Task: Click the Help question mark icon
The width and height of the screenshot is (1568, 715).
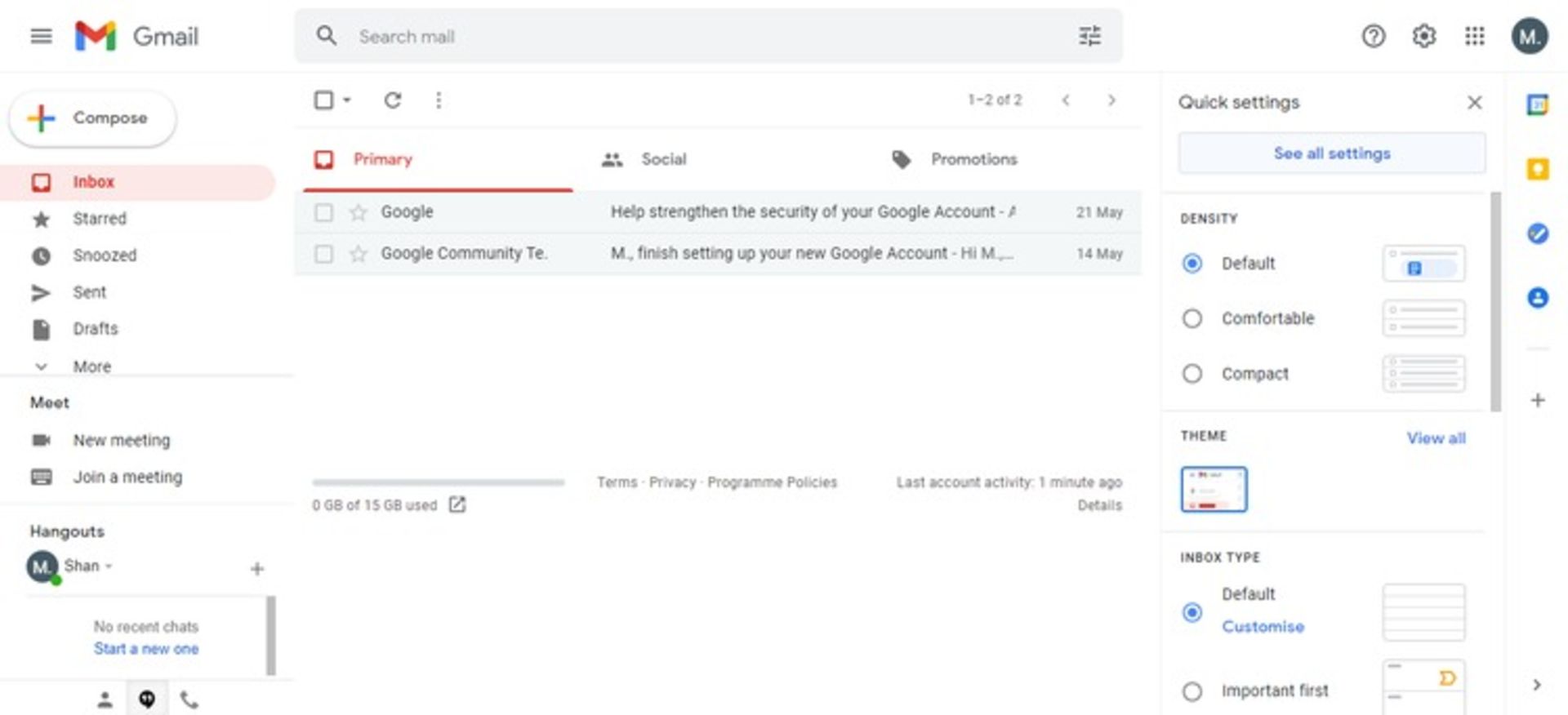Action: 1373,36
